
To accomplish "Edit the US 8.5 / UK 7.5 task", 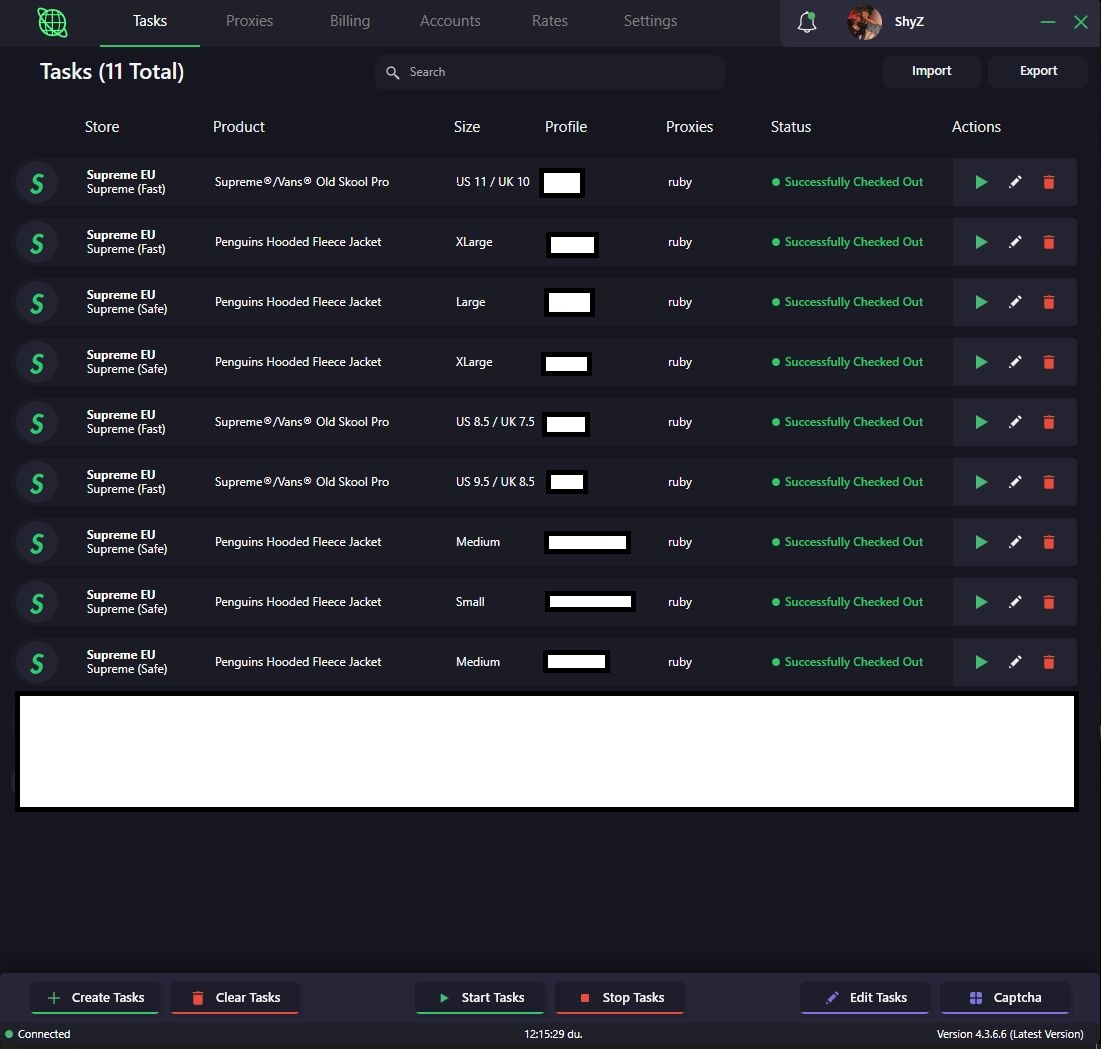I will 1015,422.
